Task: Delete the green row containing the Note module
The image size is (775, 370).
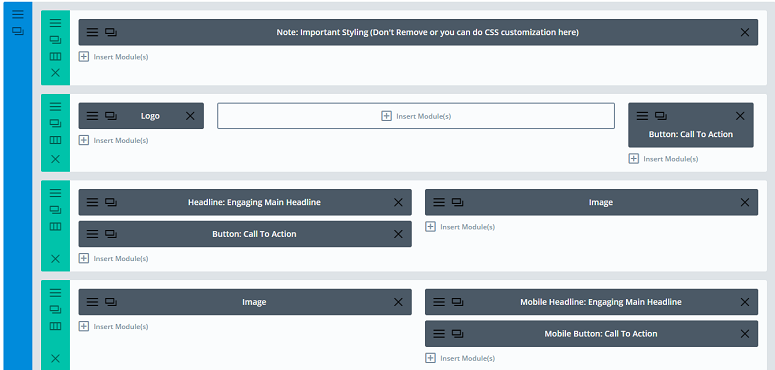Action: (x=55, y=73)
